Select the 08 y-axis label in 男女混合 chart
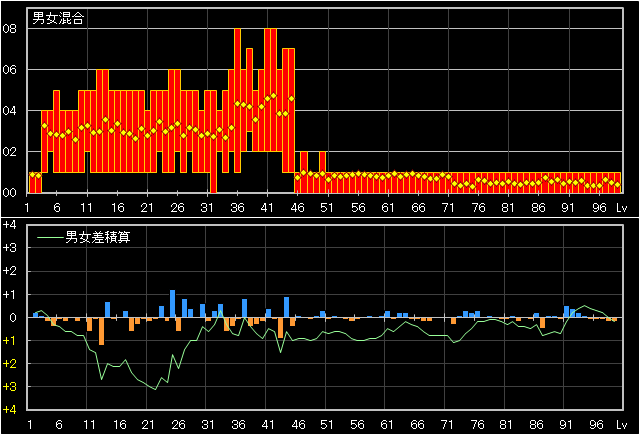Image resolution: width=640 pixels, height=435 pixels. point(9,29)
